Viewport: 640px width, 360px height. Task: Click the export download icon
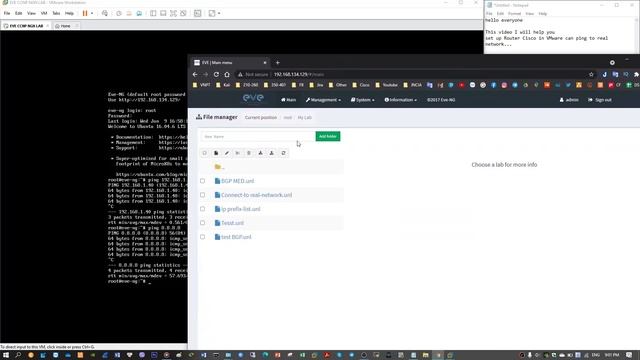(x=271, y=153)
